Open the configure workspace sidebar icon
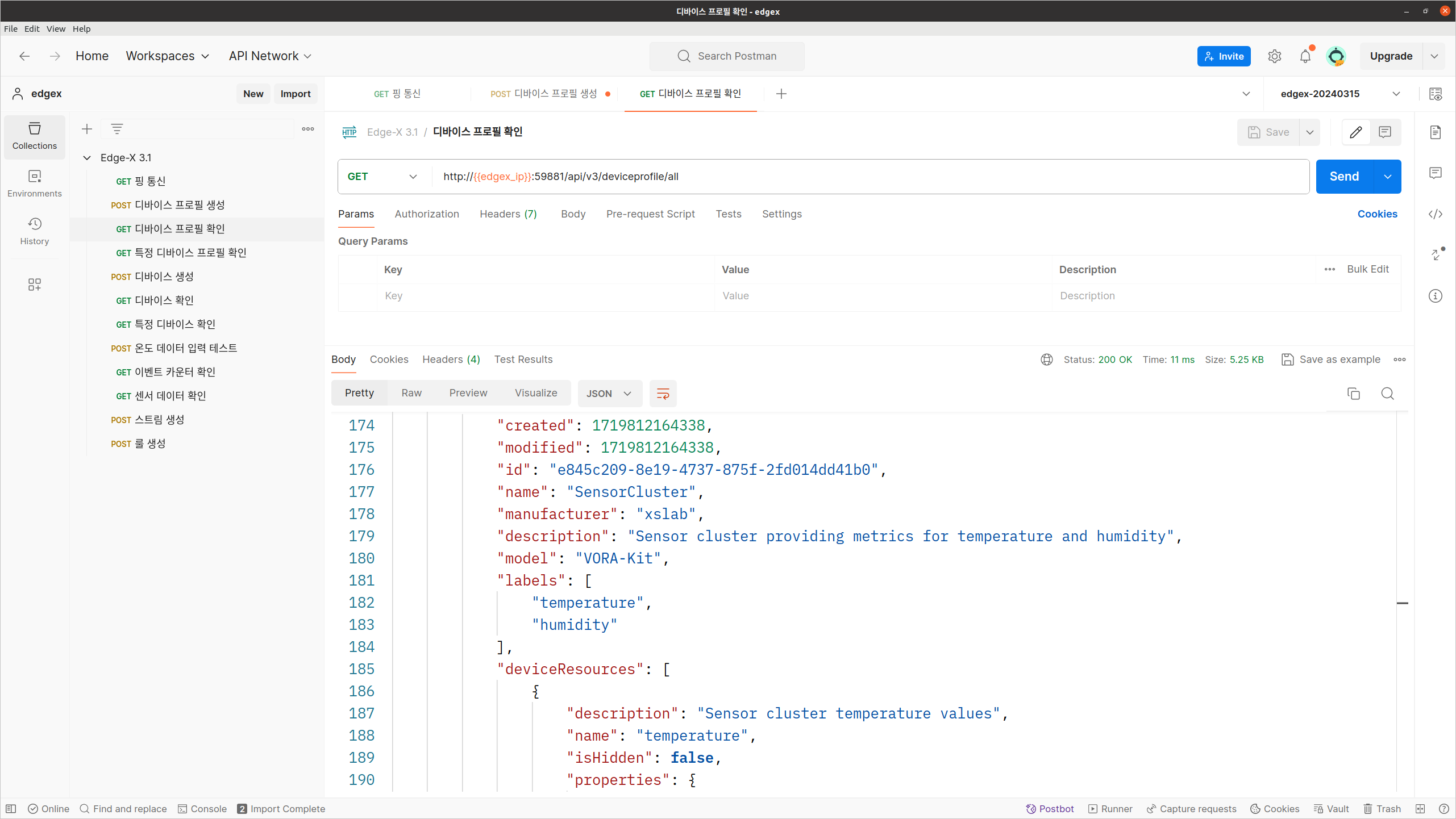 35,285
